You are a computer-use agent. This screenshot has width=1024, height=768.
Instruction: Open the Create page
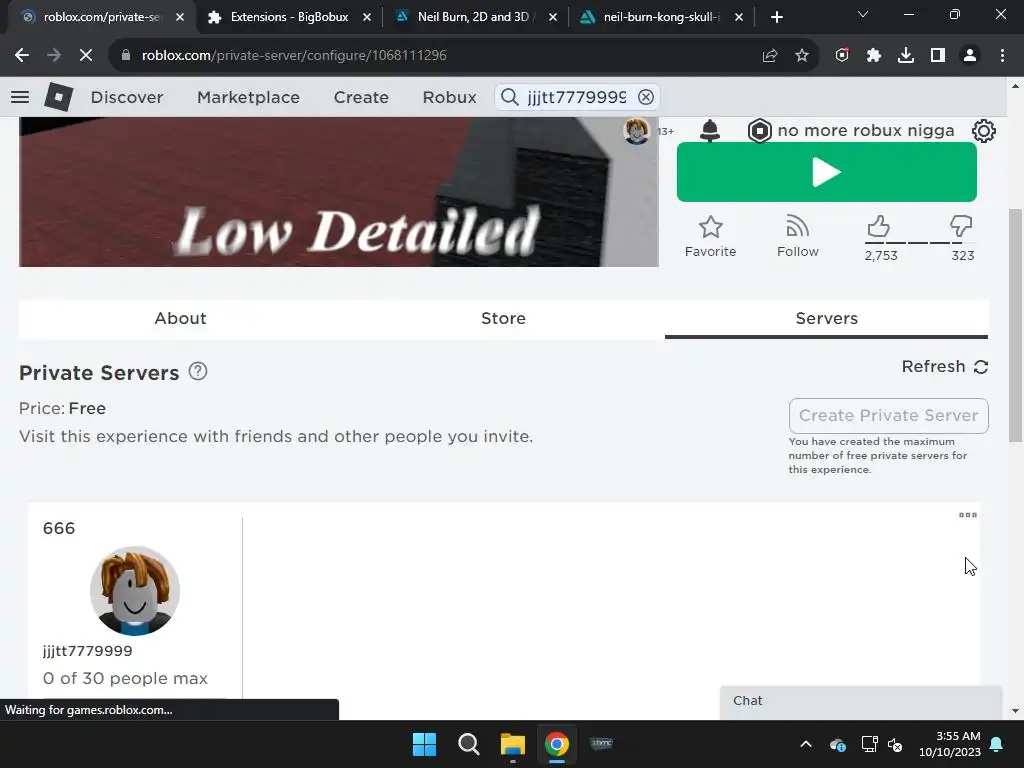pyautogui.click(x=361, y=97)
